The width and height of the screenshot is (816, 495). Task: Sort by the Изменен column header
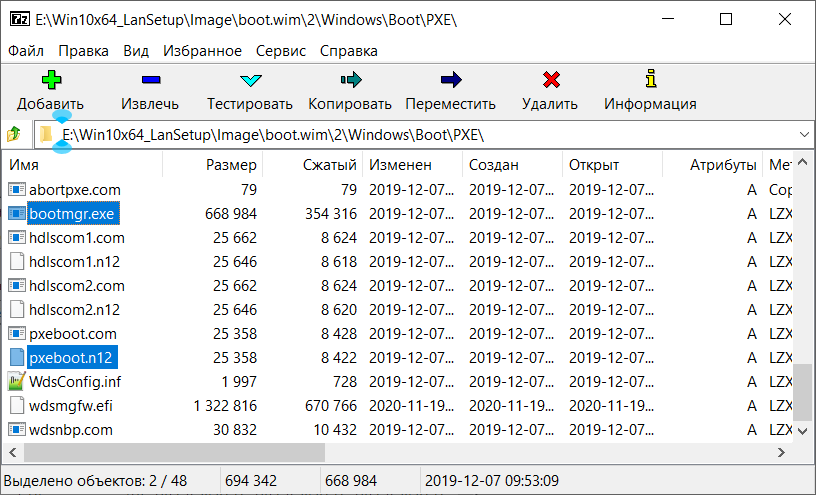point(400,165)
